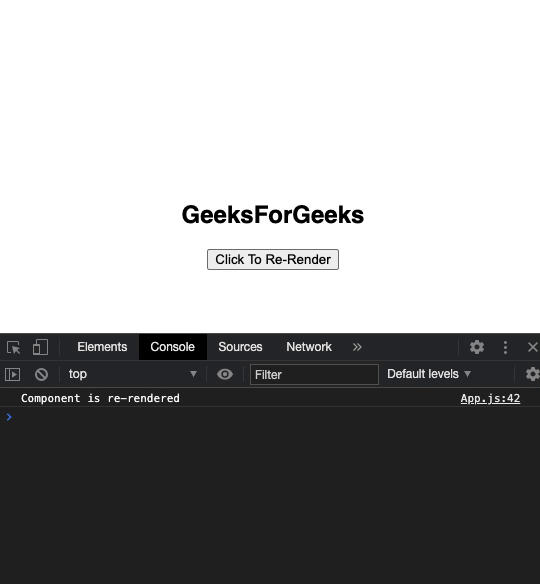Show more DevTools tabs
540x584 pixels.
click(357, 347)
